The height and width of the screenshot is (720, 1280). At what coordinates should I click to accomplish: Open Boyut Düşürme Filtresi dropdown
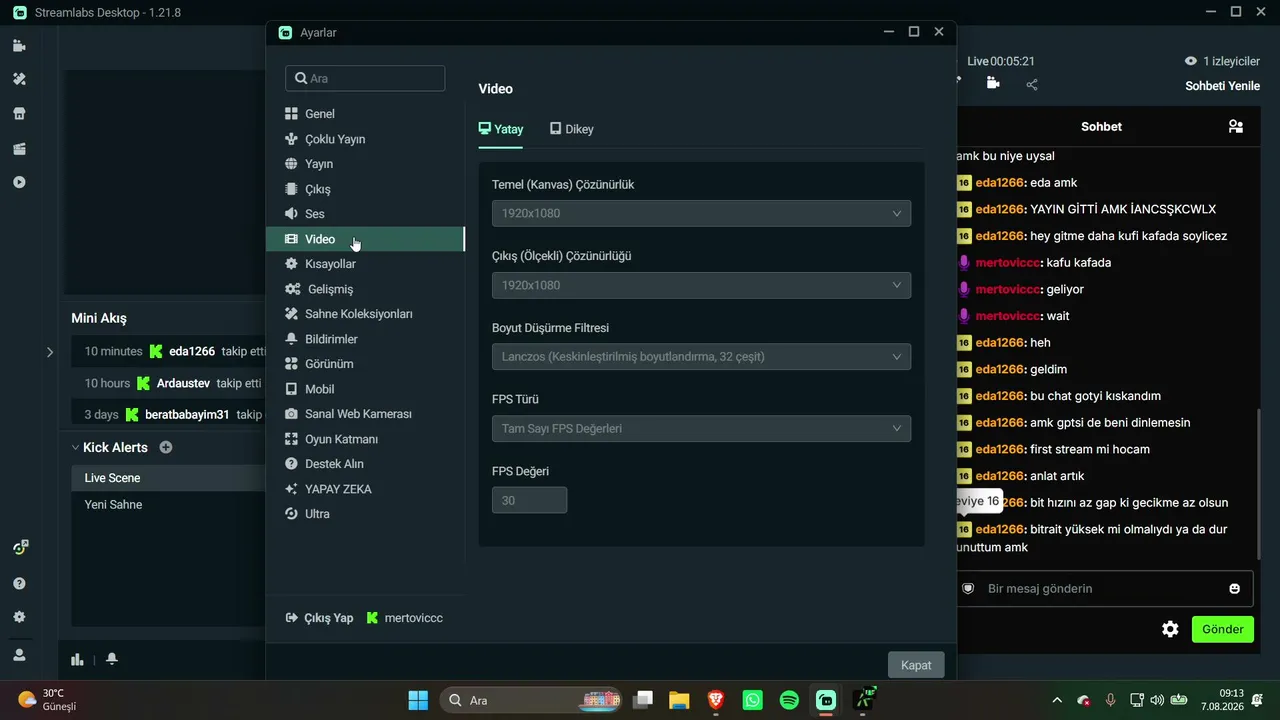pos(701,356)
